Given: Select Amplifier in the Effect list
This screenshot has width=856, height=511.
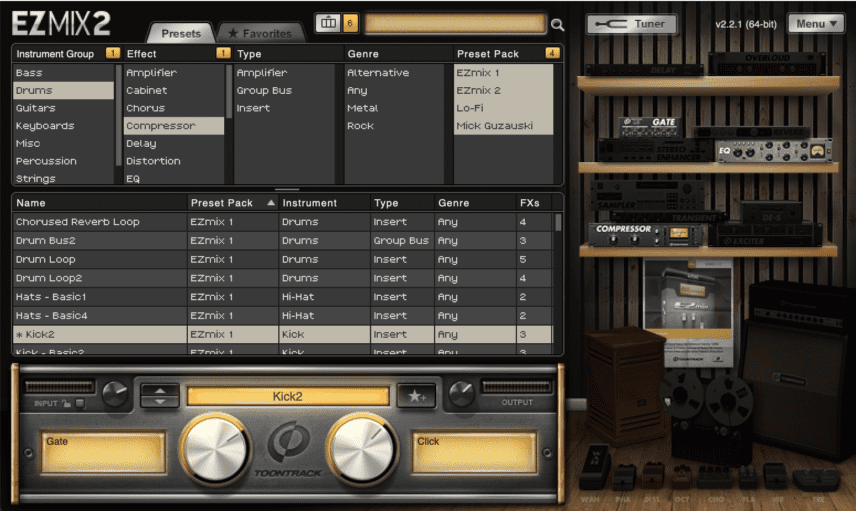Looking at the screenshot, I should click(x=174, y=73).
